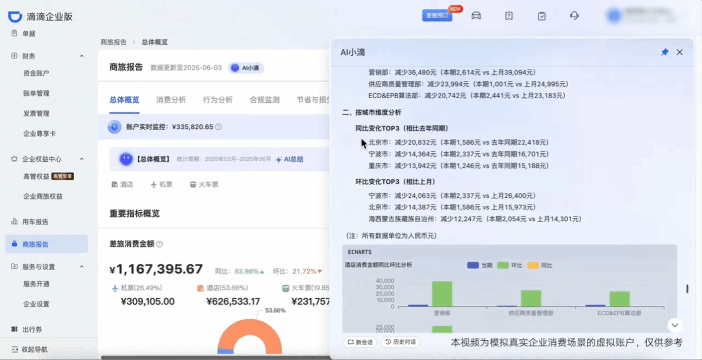Viewport: 702px width, 360px height.
Task: Click the 差旅预订 button
Action: click(437, 15)
